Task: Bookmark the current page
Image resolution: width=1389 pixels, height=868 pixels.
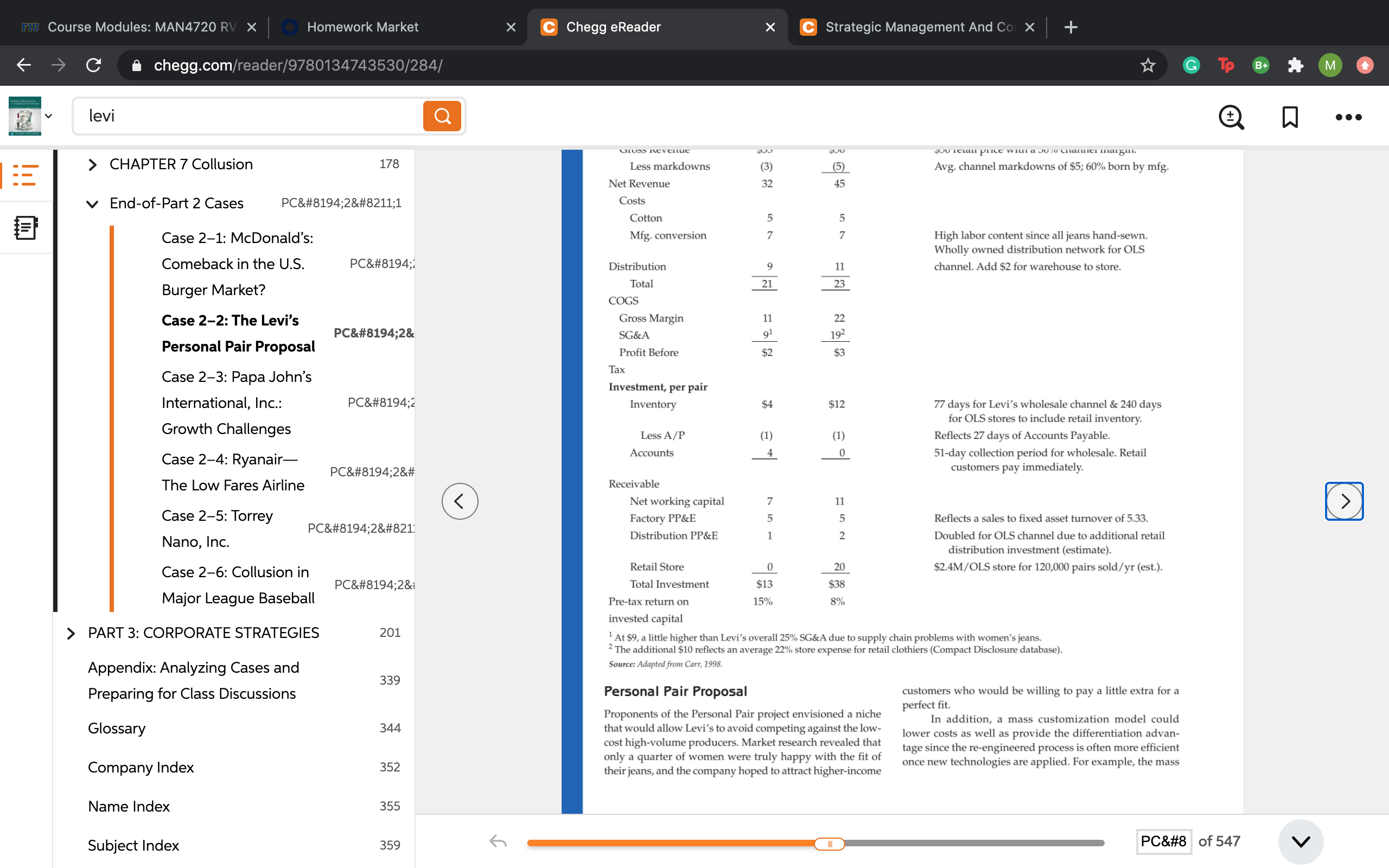Action: click(1290, 117)
